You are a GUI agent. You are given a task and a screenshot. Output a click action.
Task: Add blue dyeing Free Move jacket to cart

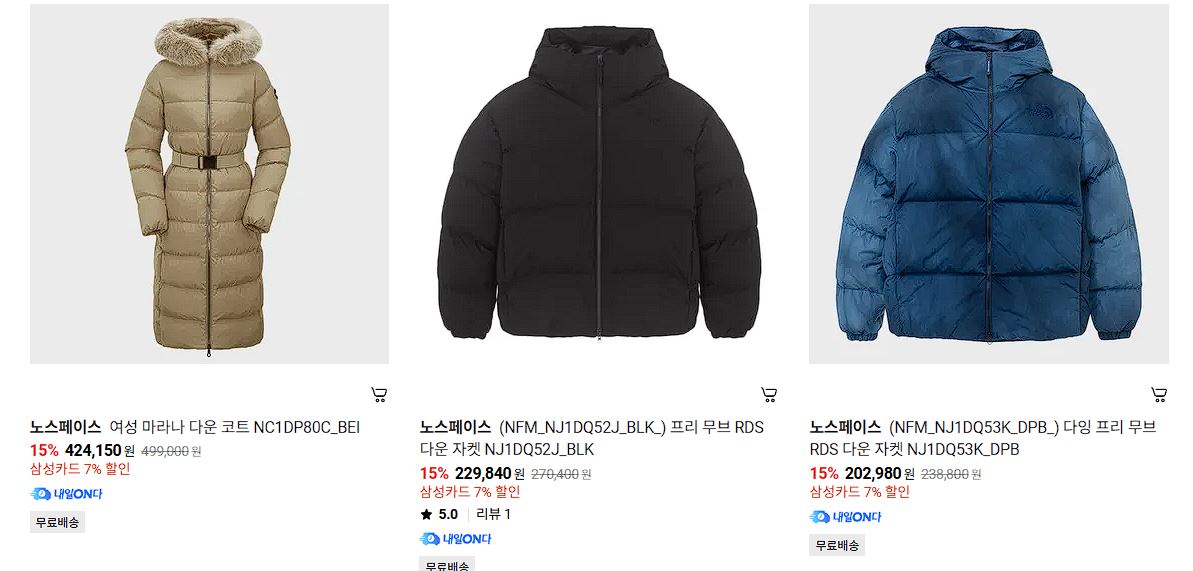(x=1159, y=394)
